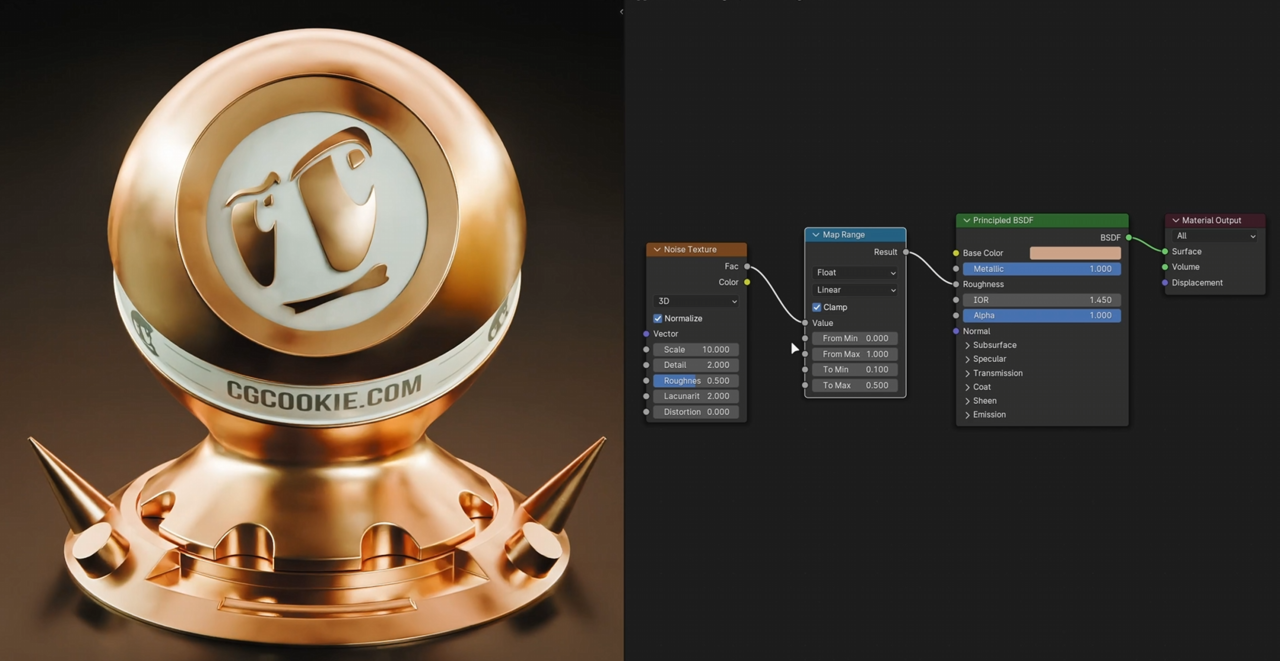
Task: Click the Noise Texture Color output socket
Action: pyautogui.click(x=747, y=282)
